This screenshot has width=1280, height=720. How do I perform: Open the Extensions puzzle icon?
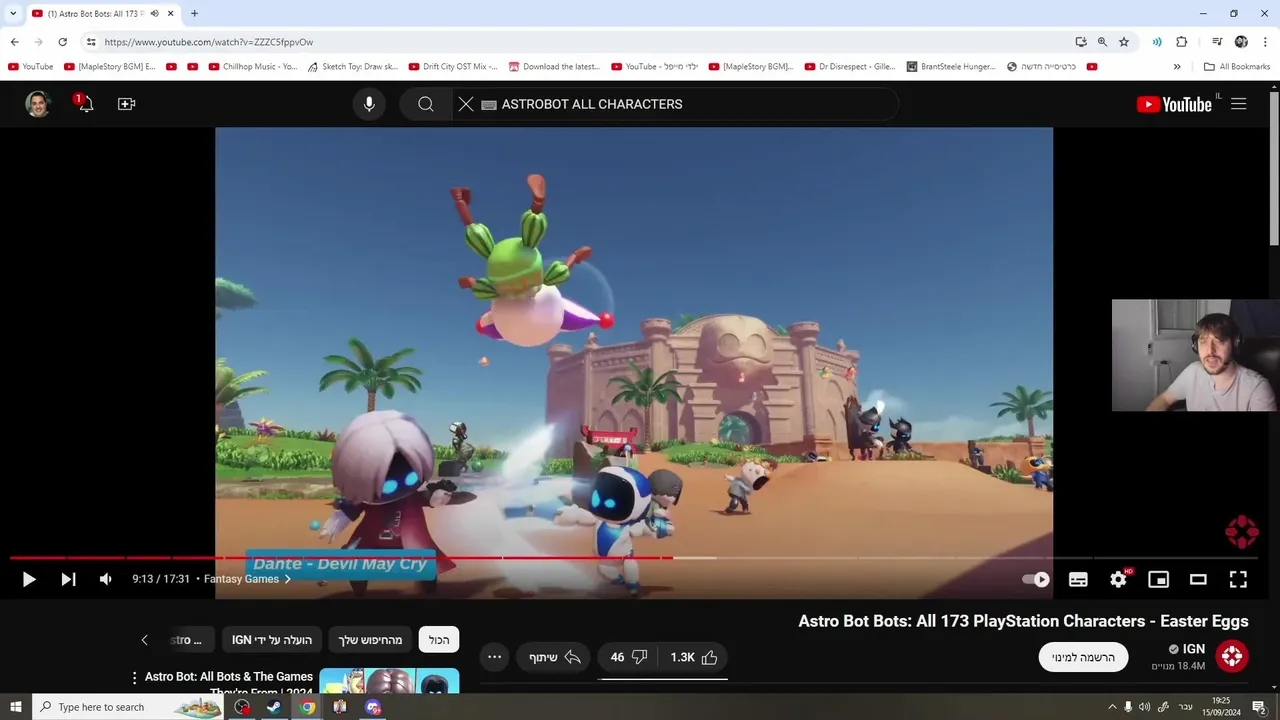(x=1181, y=42)
